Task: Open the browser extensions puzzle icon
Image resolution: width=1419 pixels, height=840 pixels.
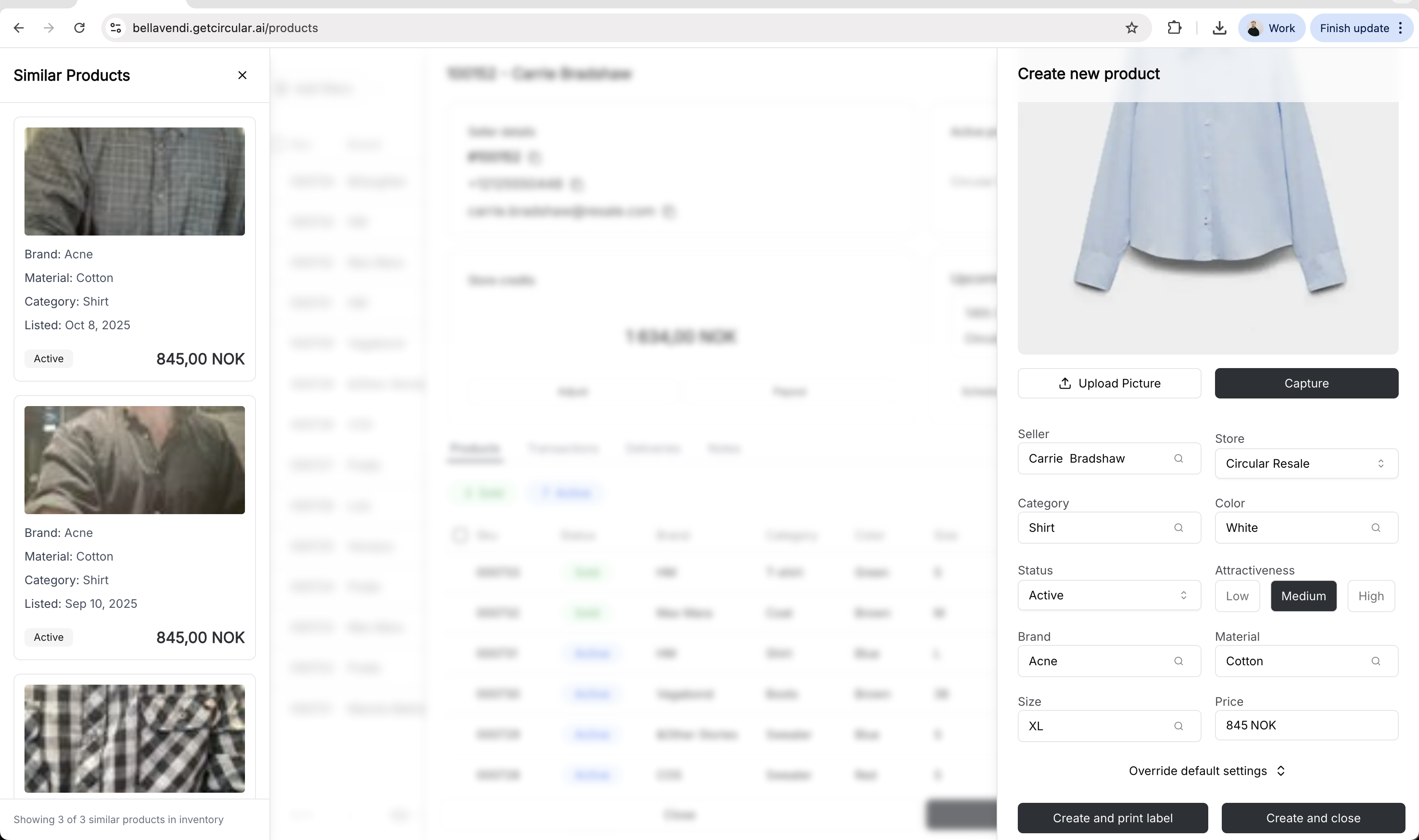Action: tap(1174, 28)
